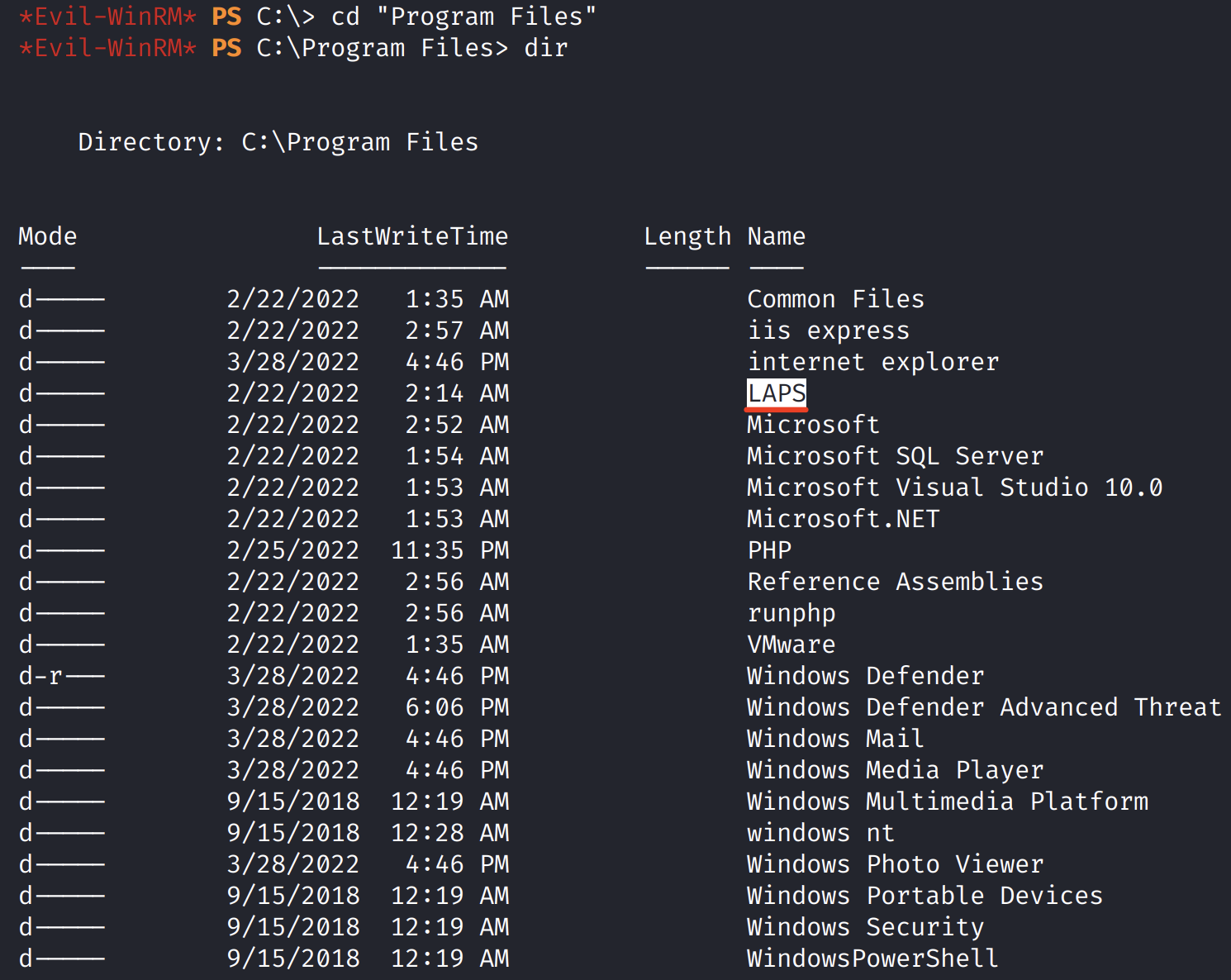
Task: Select the Common Files directory name
Action: [x=835, y=299]
